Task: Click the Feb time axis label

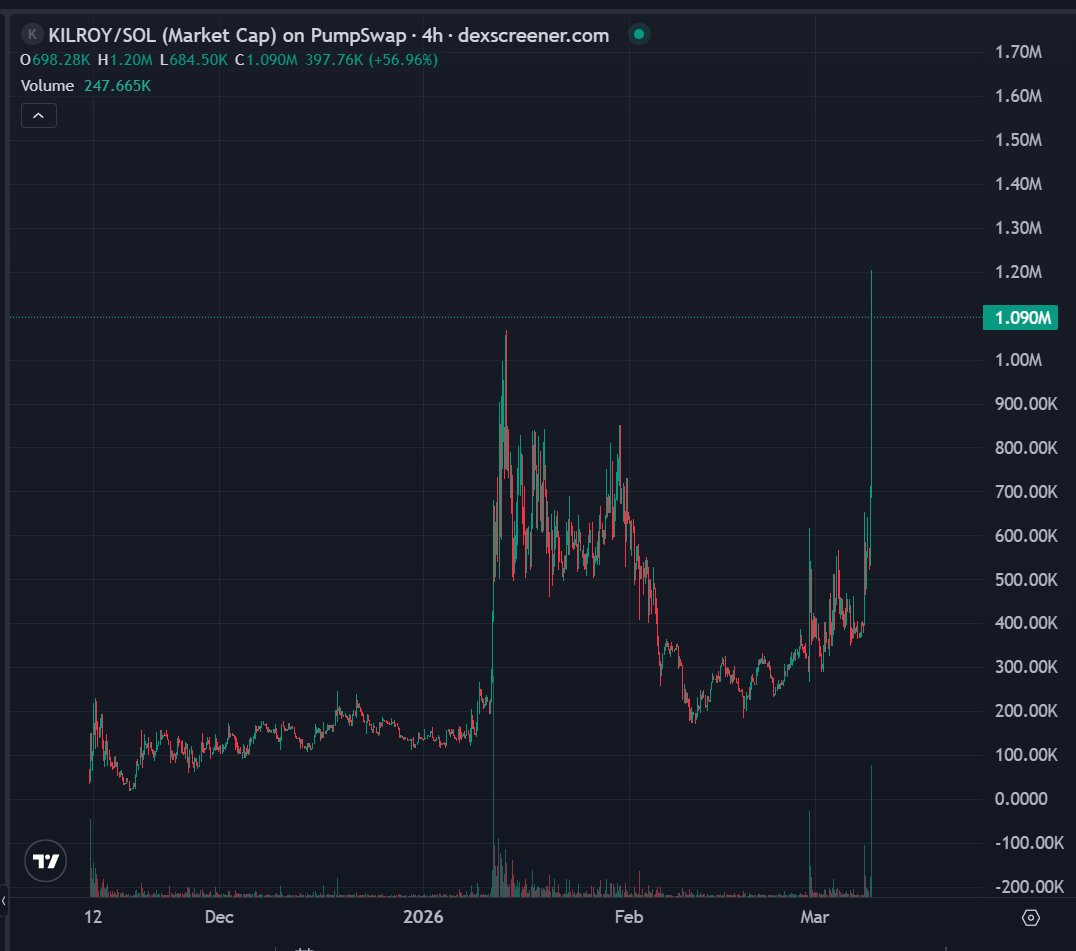Action: point(629,917)
